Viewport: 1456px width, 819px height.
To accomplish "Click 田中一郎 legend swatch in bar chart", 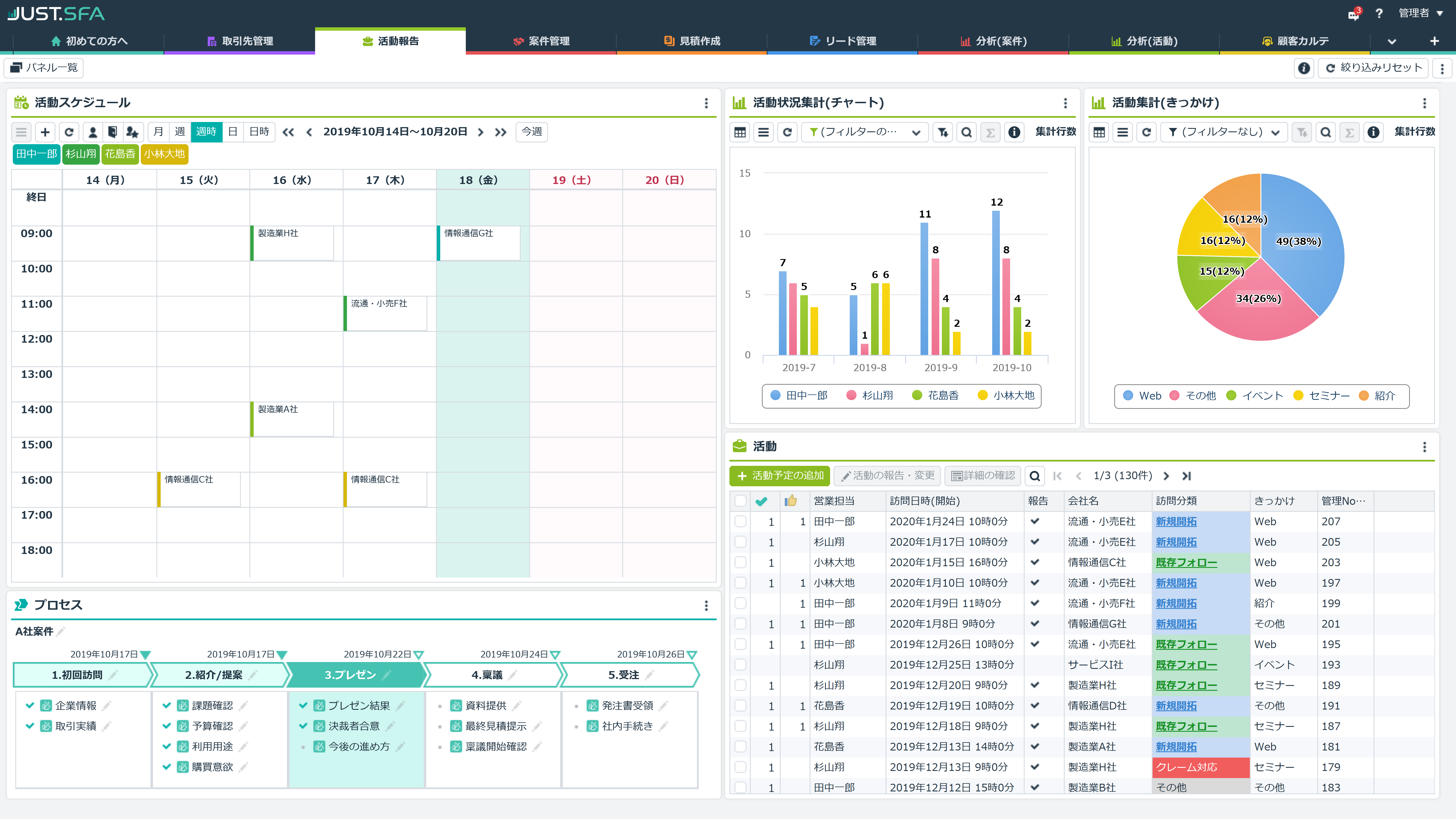I will click(x=775, y=396).
